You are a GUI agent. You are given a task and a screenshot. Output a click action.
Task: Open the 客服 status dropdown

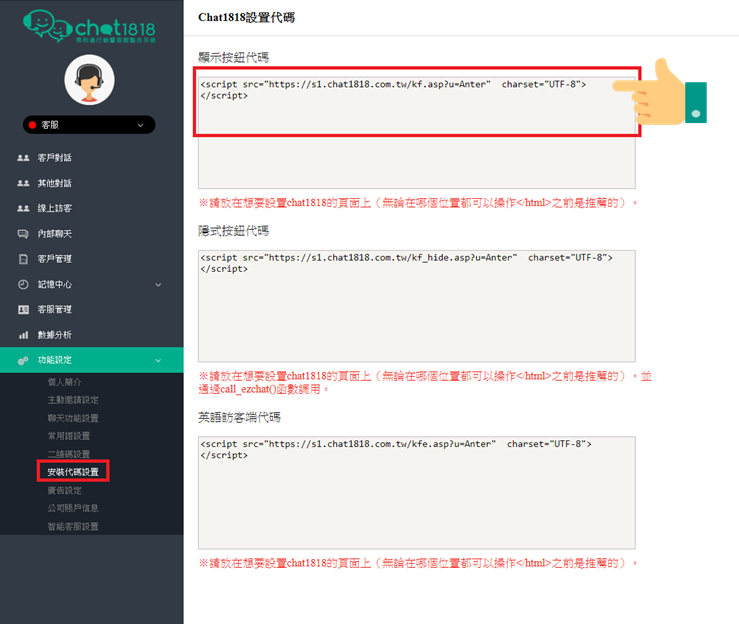coord(89,125)
